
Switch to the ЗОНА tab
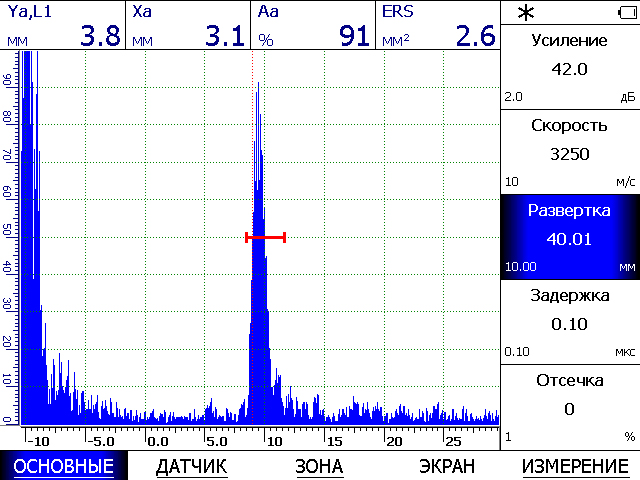[319, 466]
